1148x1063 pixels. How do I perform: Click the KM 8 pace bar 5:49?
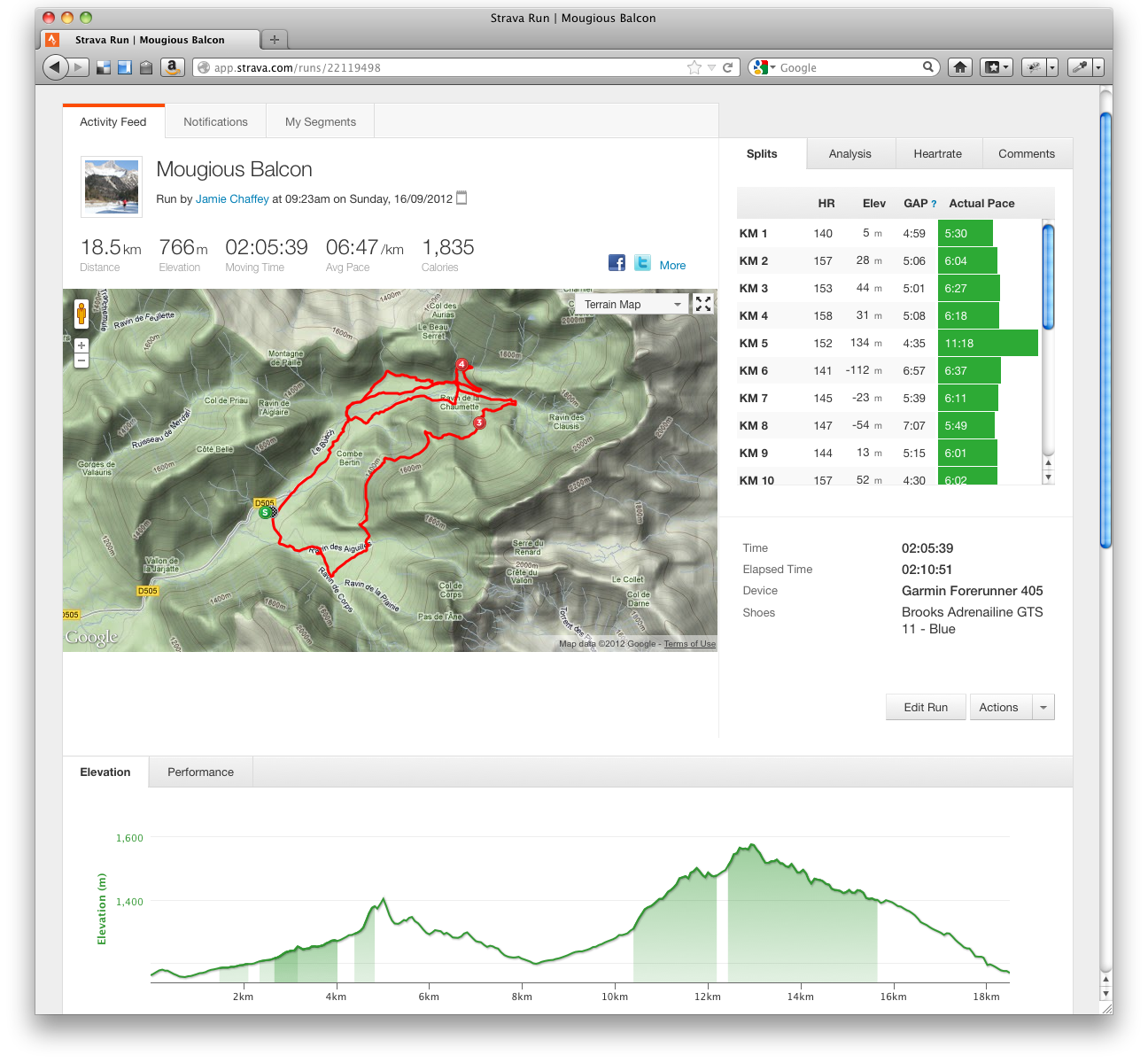point(966,425)
